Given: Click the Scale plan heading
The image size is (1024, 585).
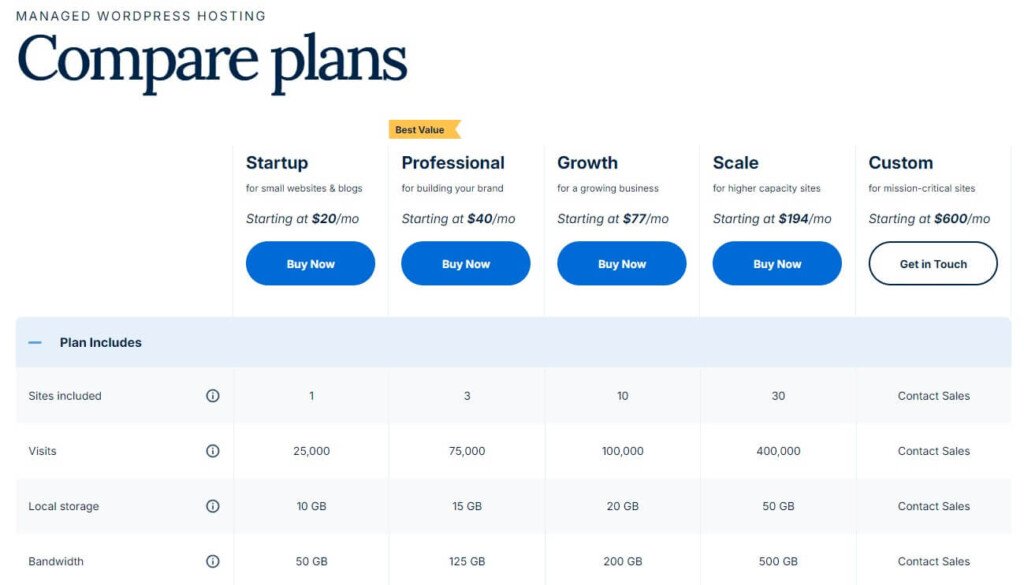Looking at the screenshot, I should (x=736, y=163).
